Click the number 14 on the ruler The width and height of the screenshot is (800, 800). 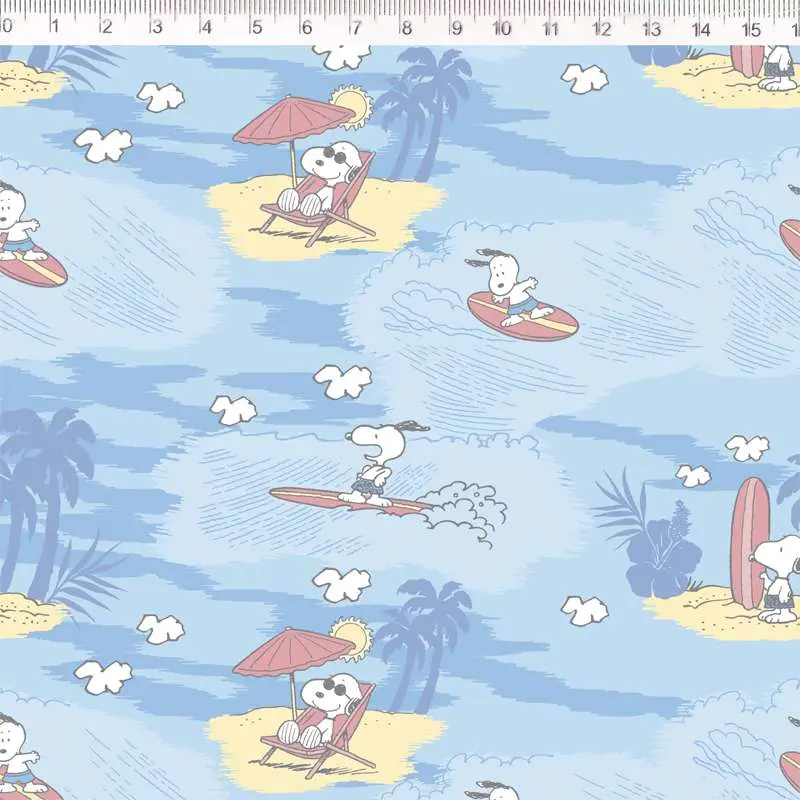(701, 29)
